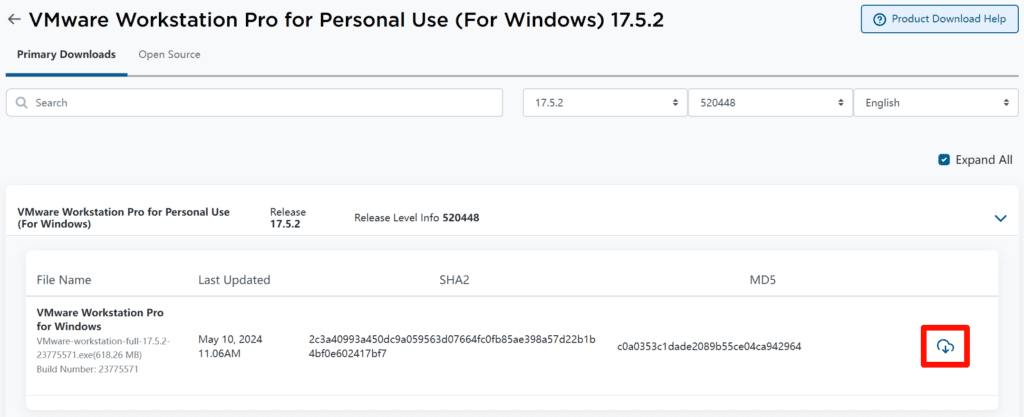This screenshot has height=417, width=1024.
Task: Switch to the Open Source tab
Action: (x=169, y=55)
